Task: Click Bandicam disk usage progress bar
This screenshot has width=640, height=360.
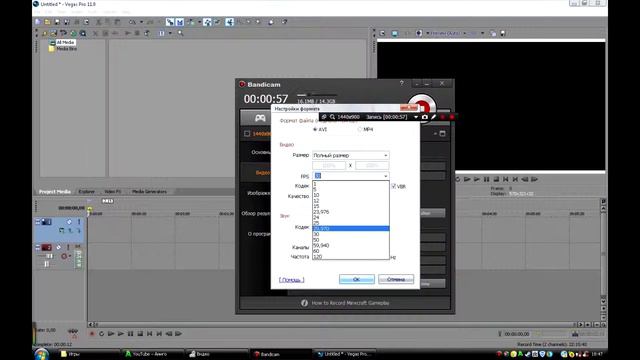Action: pyautogui.click(x=317, y=95)
